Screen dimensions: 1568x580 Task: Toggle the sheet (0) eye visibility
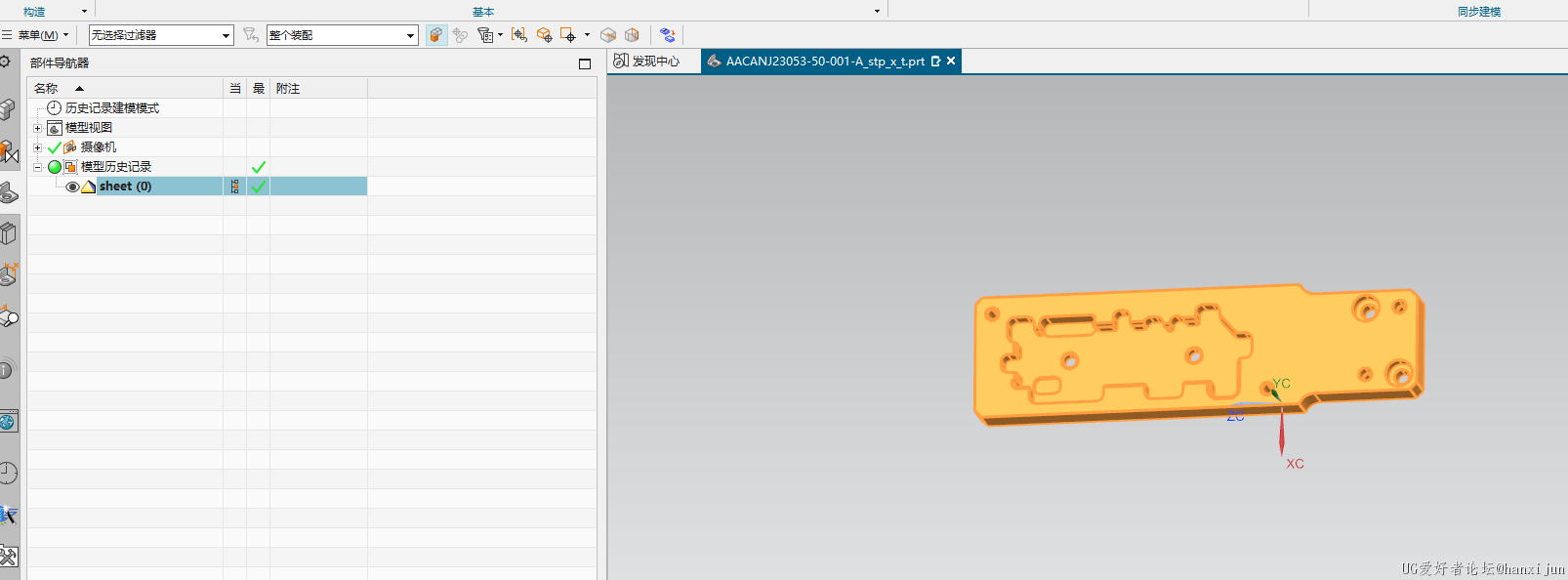click(72, 186)
